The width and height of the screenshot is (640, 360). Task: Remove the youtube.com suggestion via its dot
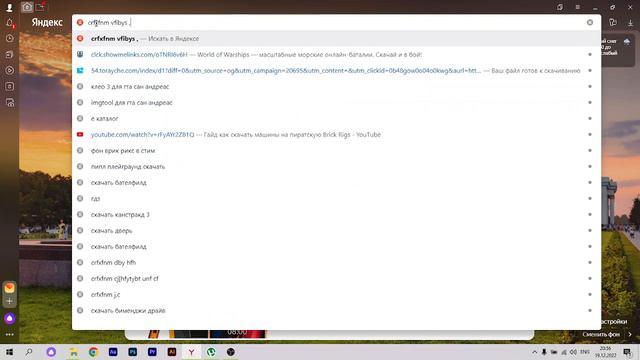pyautogui.click(x=590, y=134)
